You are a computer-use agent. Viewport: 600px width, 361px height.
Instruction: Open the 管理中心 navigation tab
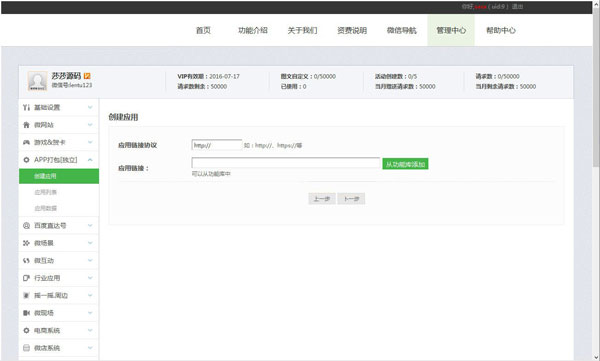(451, 30)
